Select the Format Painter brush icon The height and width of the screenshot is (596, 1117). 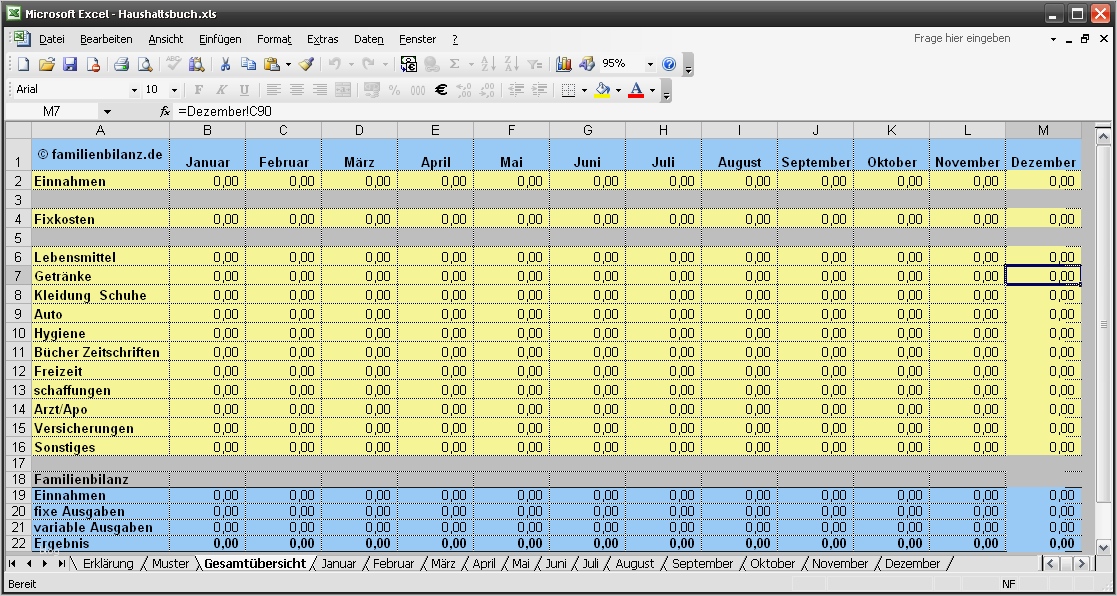306,64
